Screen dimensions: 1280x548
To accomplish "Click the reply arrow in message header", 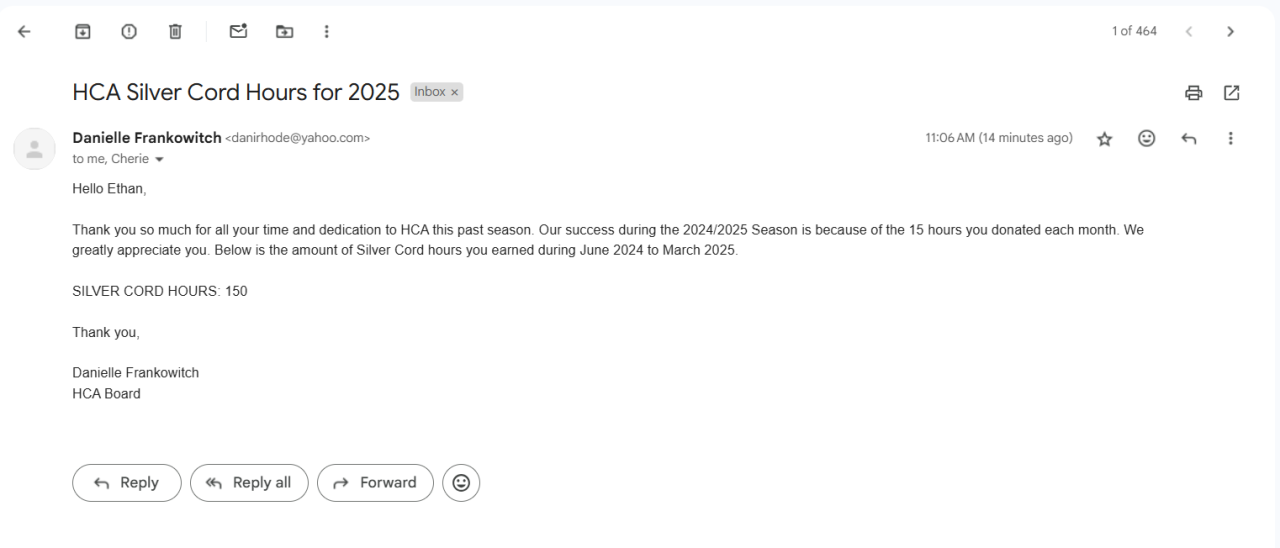I will point(1189,139).
